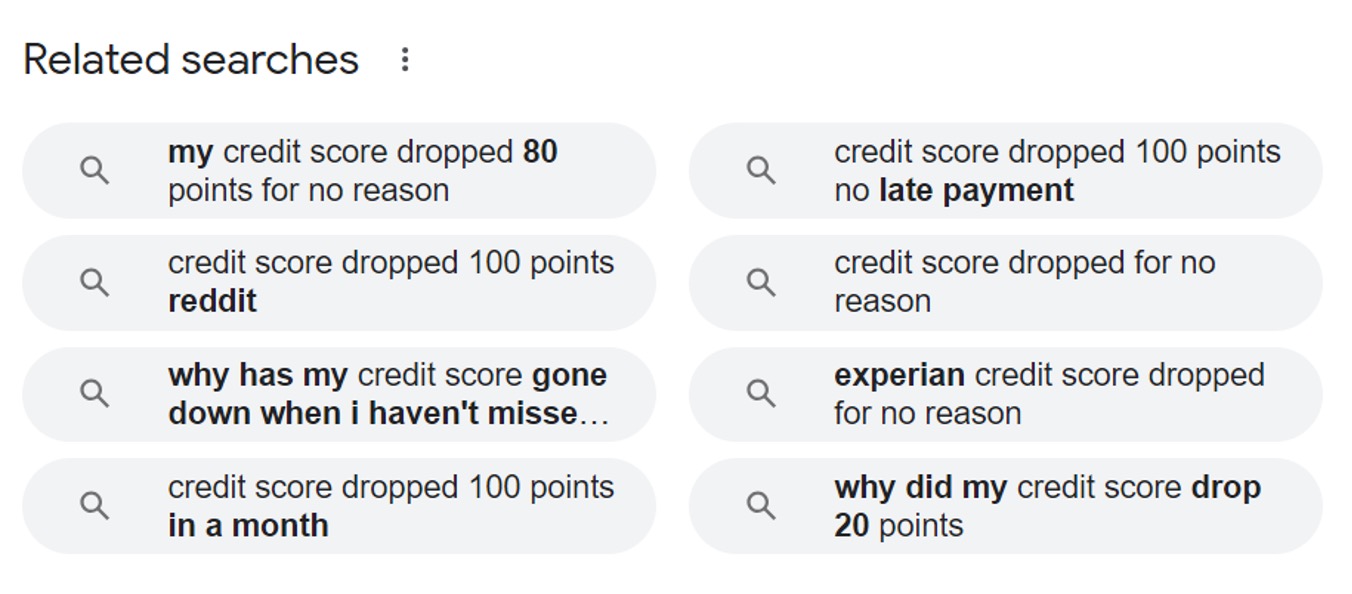The height and width of the screenshot is (594, 1352).
Task: Search 'credit score dropped 100 points in a month'
Action: pos(390,506)
